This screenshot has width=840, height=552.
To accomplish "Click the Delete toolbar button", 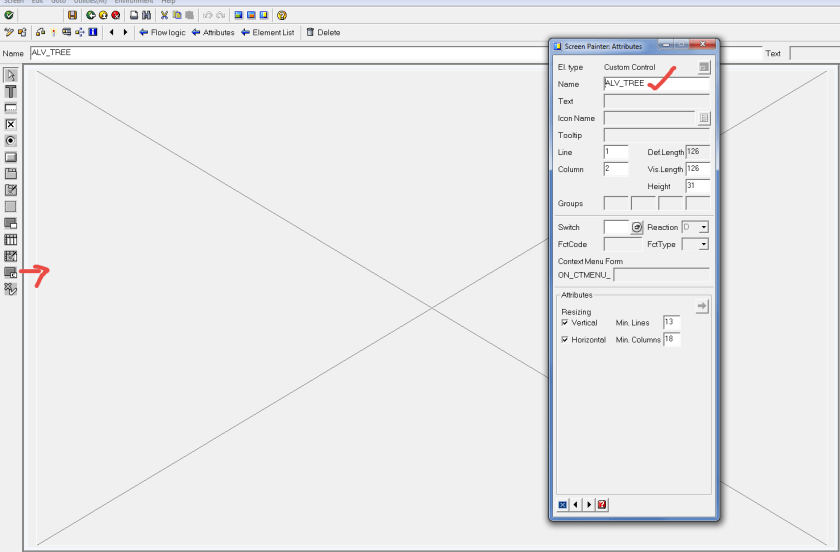I will pyautogui.click(x=322, y=32).
